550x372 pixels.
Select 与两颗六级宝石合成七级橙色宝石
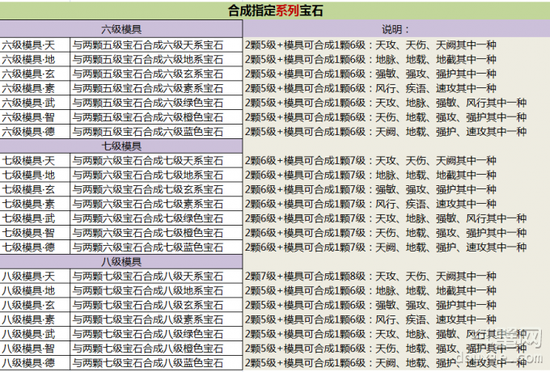156,233
